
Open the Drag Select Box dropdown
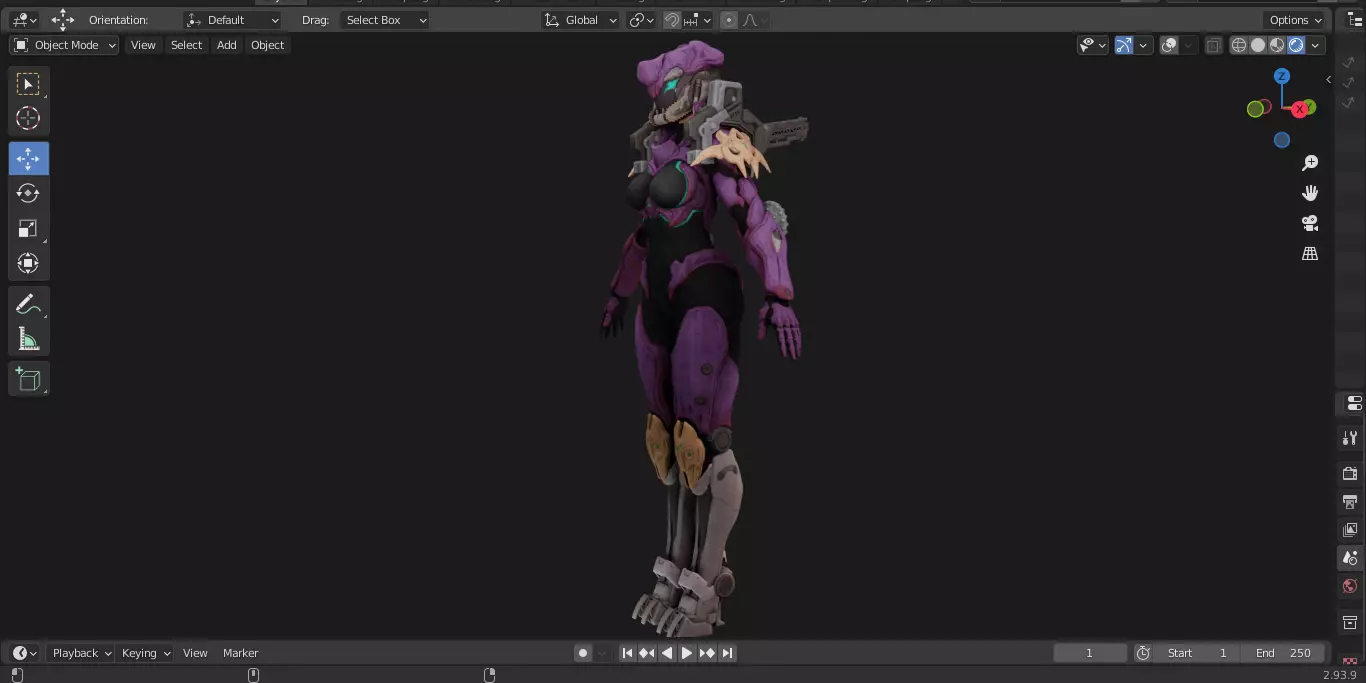coord(385,20)
